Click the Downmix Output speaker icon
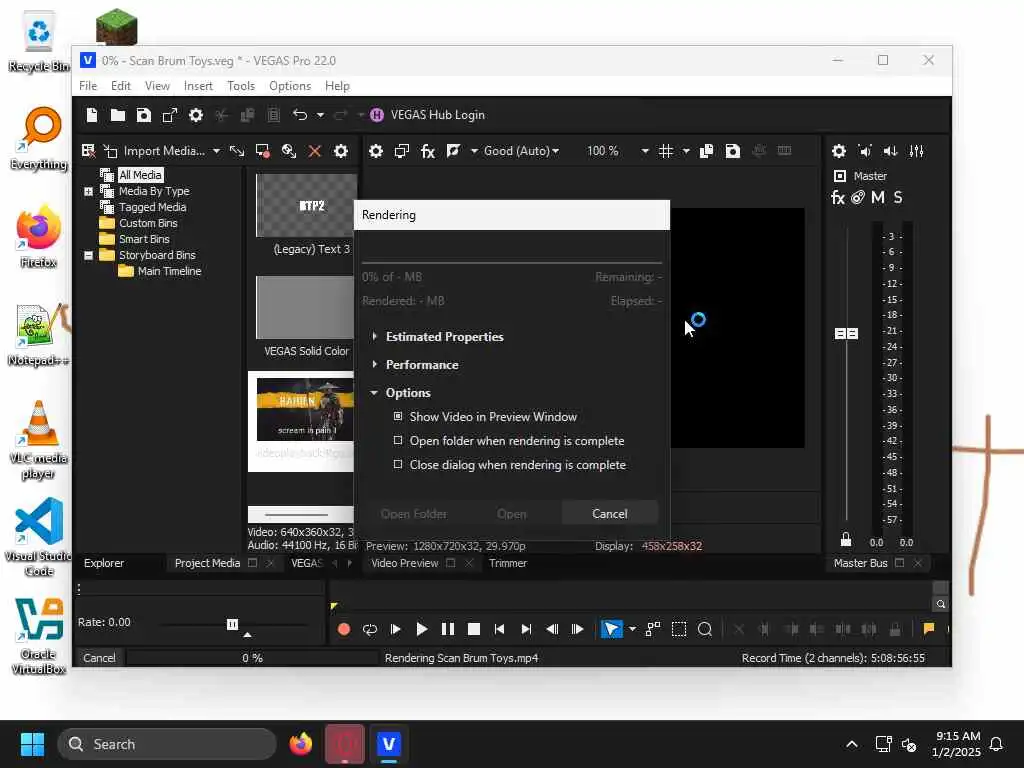Screen dimensions: 1024x768 (x=865, y=151)
